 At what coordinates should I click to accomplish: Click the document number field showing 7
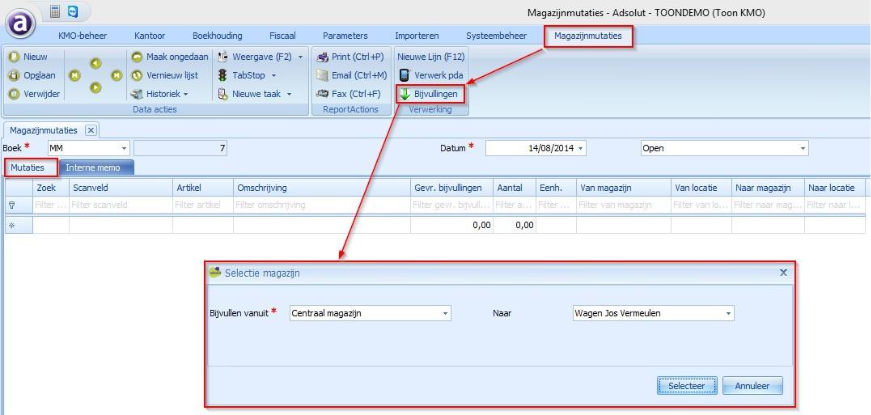[181, 148]
